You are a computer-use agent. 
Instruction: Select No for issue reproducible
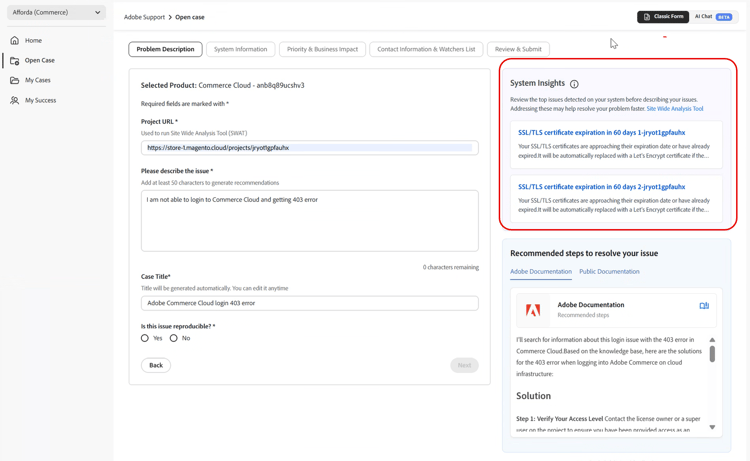(x=174, y=338)
